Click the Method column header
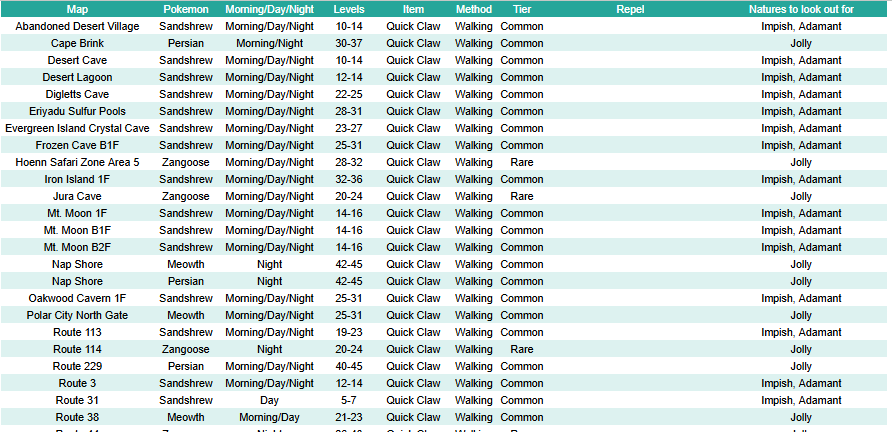This screenshot has height=432, width=892. pos(473,9)
